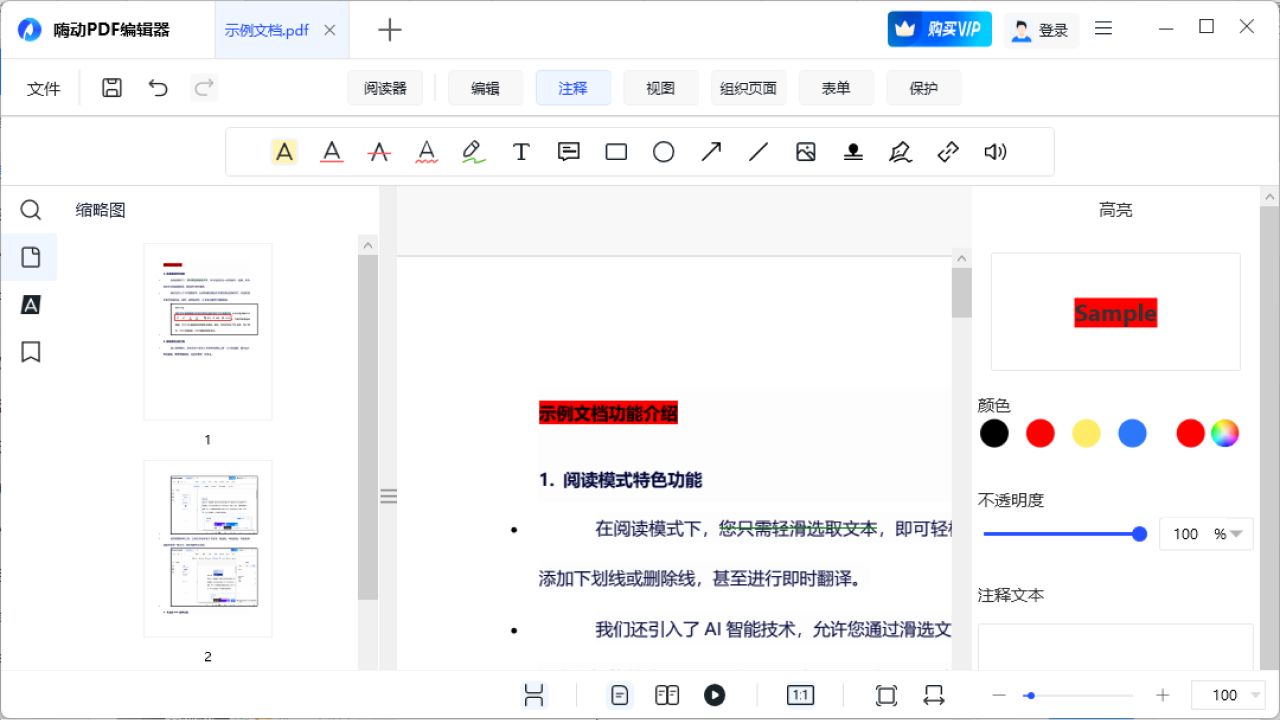Switch to two-page view mode
Screen dimensions: 1280x720
coord(667,694)
